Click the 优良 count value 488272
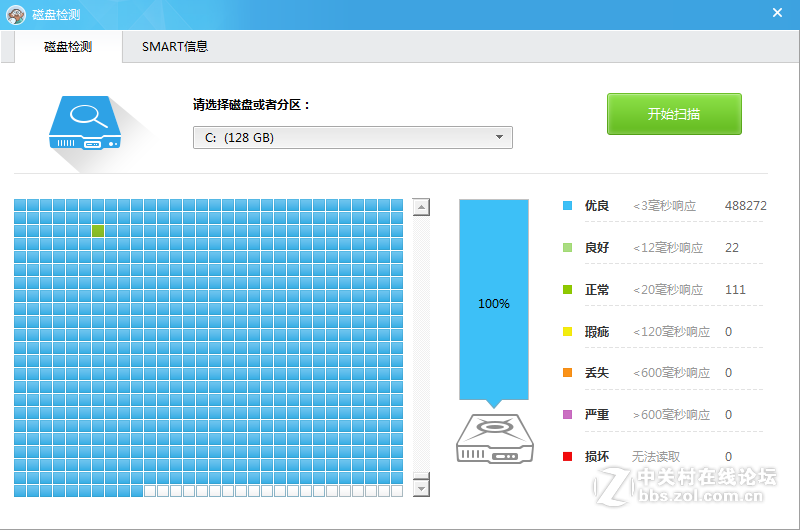 point(745,206)
